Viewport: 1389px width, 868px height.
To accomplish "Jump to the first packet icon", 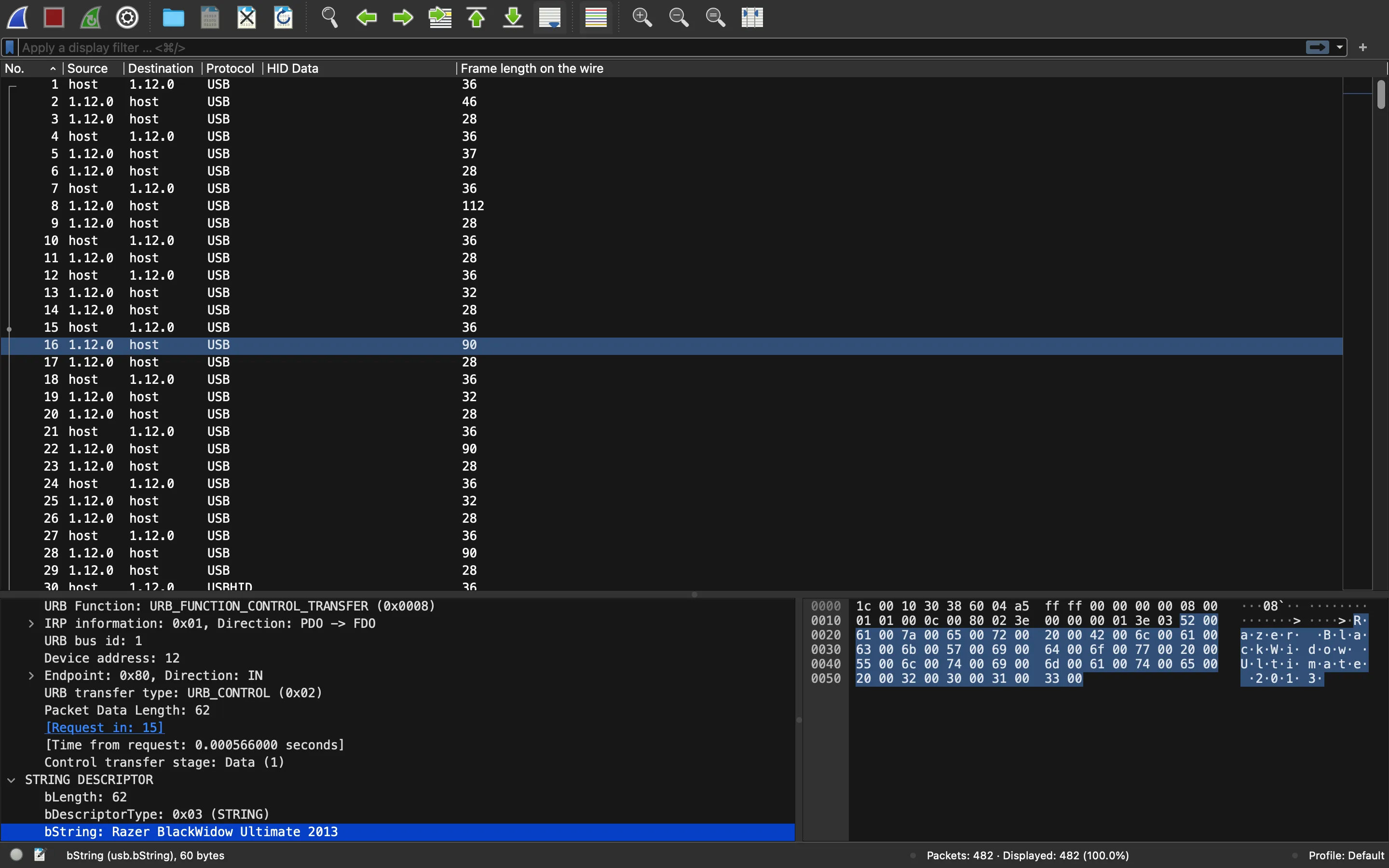I will (477, 17).
